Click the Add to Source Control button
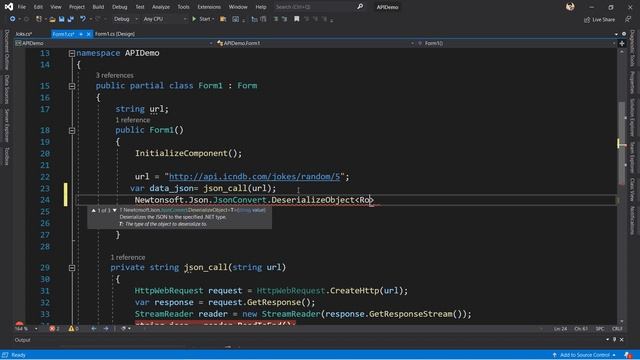Screen dimensions: 640x360 (584, 355)
